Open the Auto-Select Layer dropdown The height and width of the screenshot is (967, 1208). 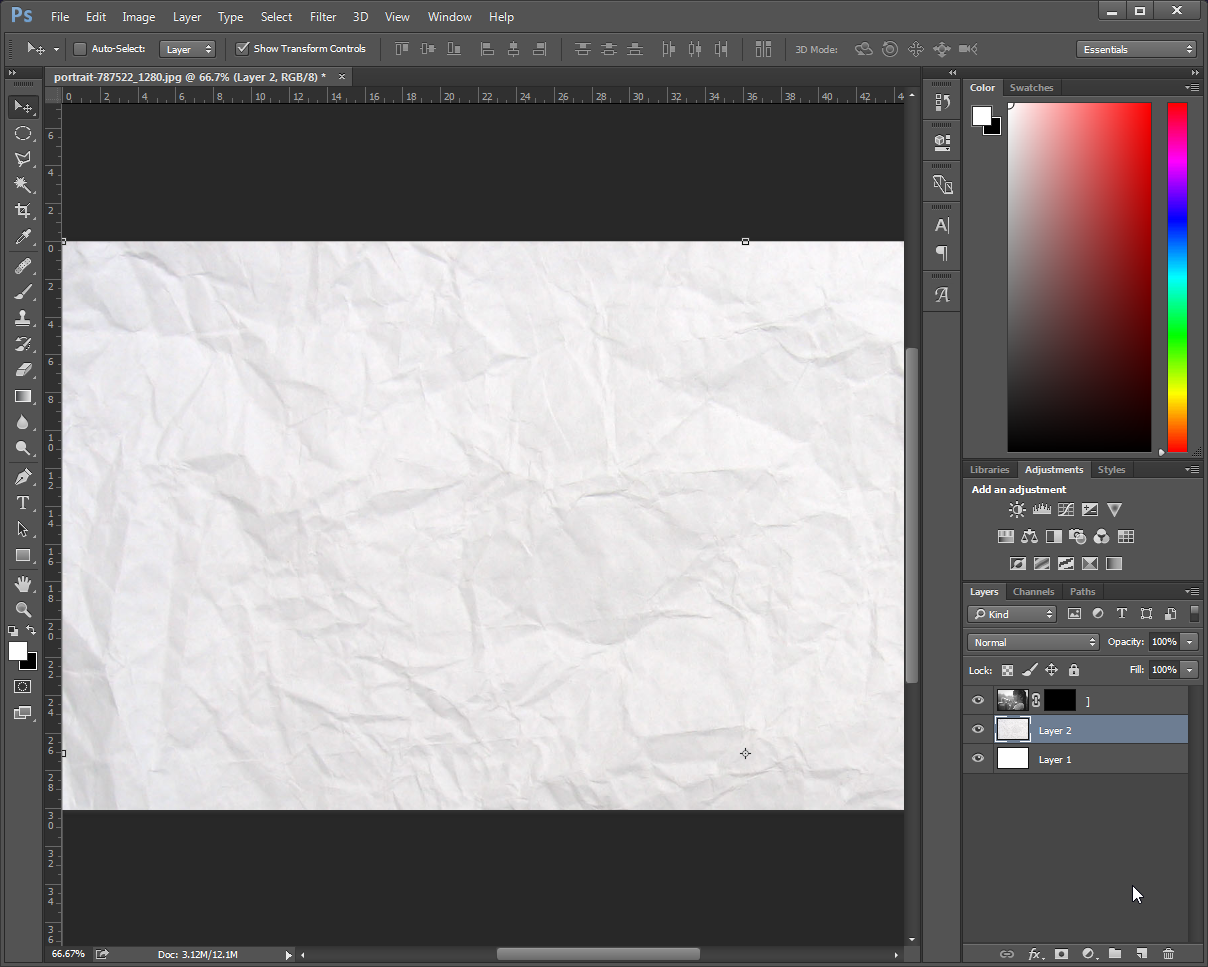[187, 49]
